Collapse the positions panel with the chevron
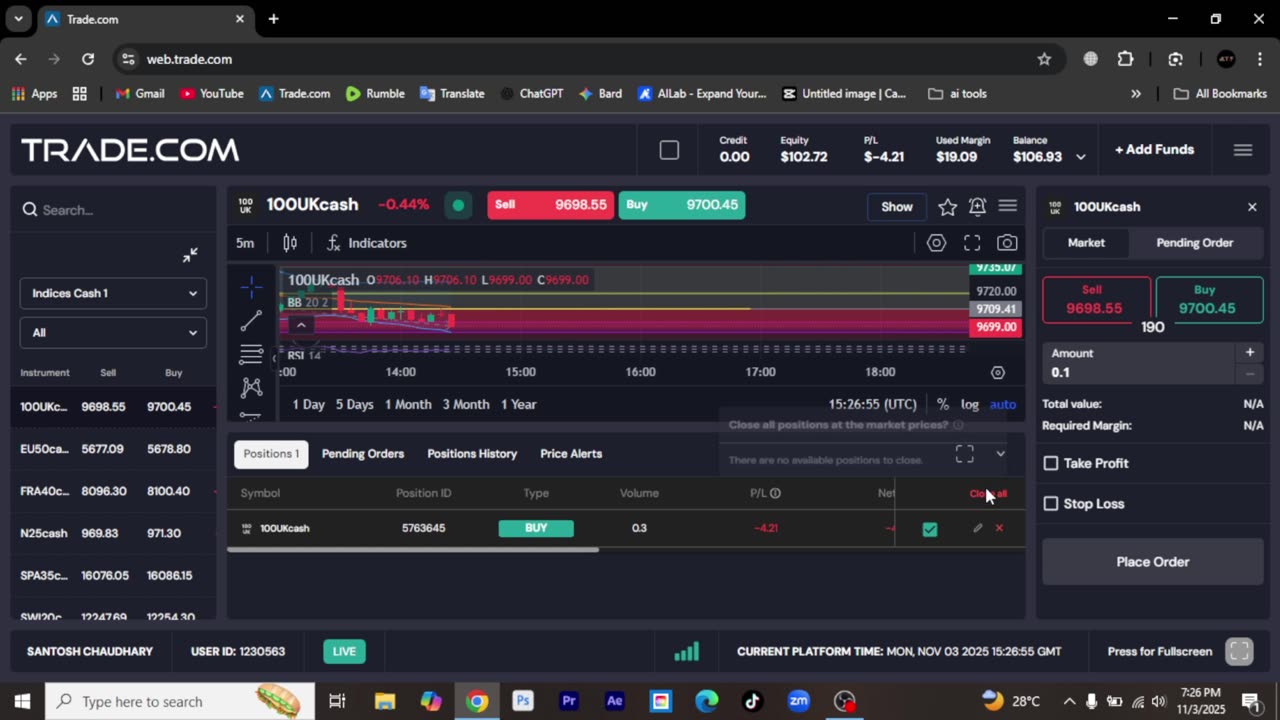Screen dimensions: 1280x720 coord(1000,454)
